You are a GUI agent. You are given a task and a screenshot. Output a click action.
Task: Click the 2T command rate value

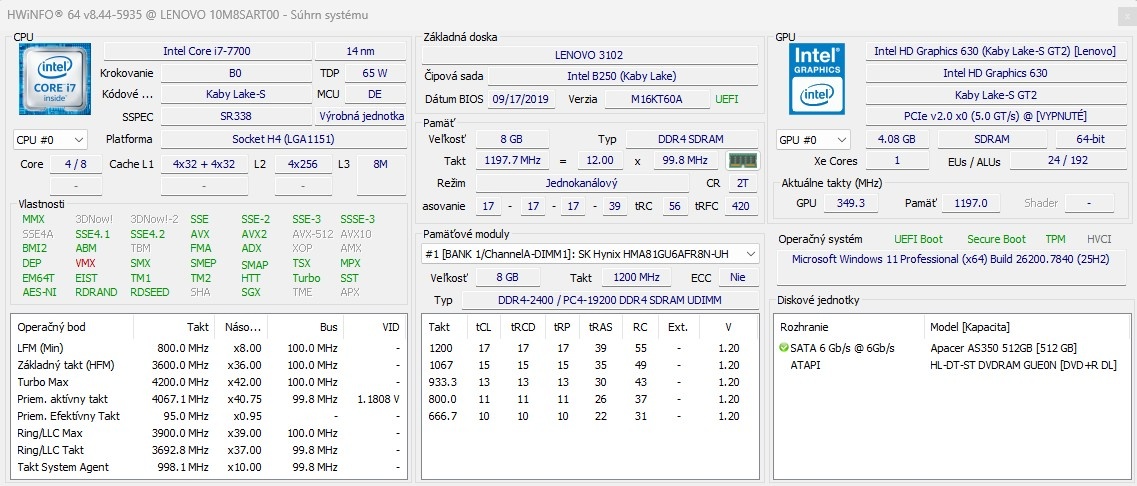click(x=743, y=184)
